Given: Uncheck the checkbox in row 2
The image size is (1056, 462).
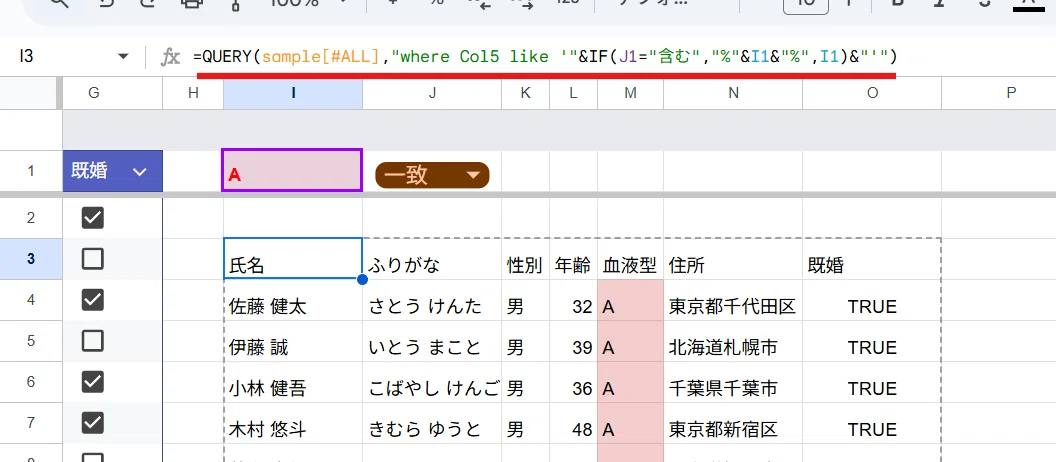Looking at the screenshot, I should click(92, 218).
